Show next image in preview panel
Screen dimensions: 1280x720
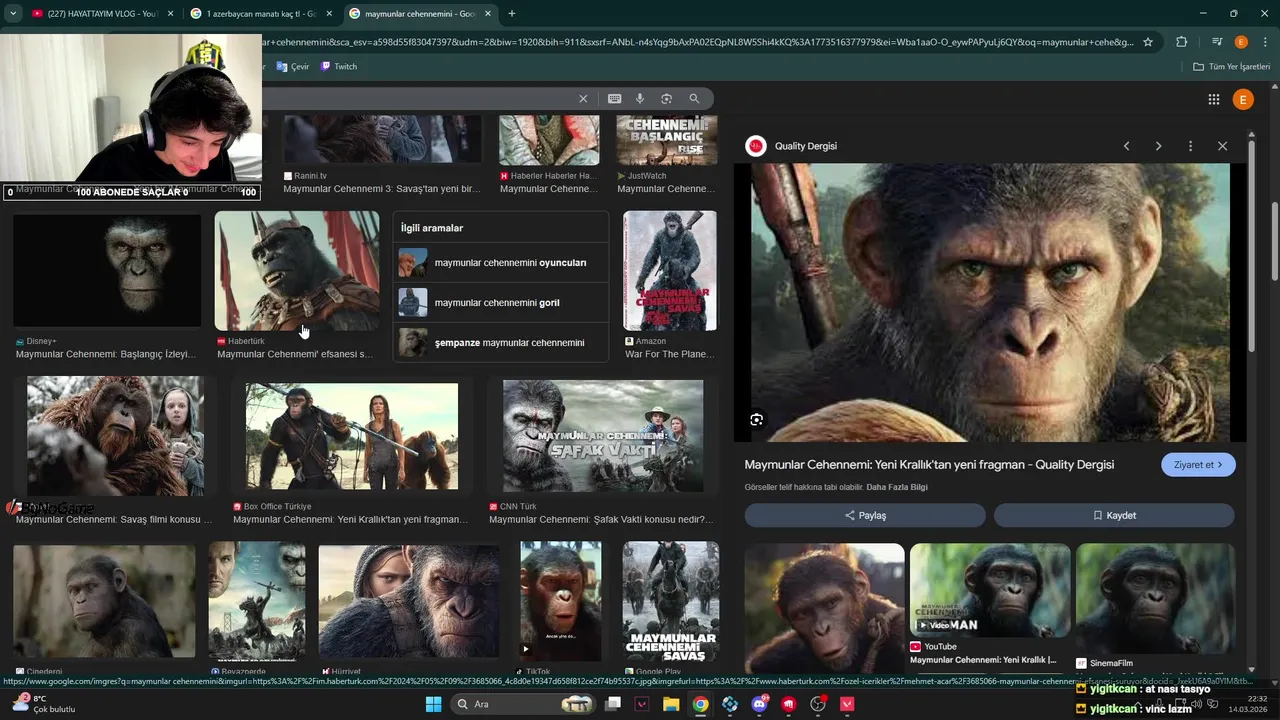pos(1159,146)
